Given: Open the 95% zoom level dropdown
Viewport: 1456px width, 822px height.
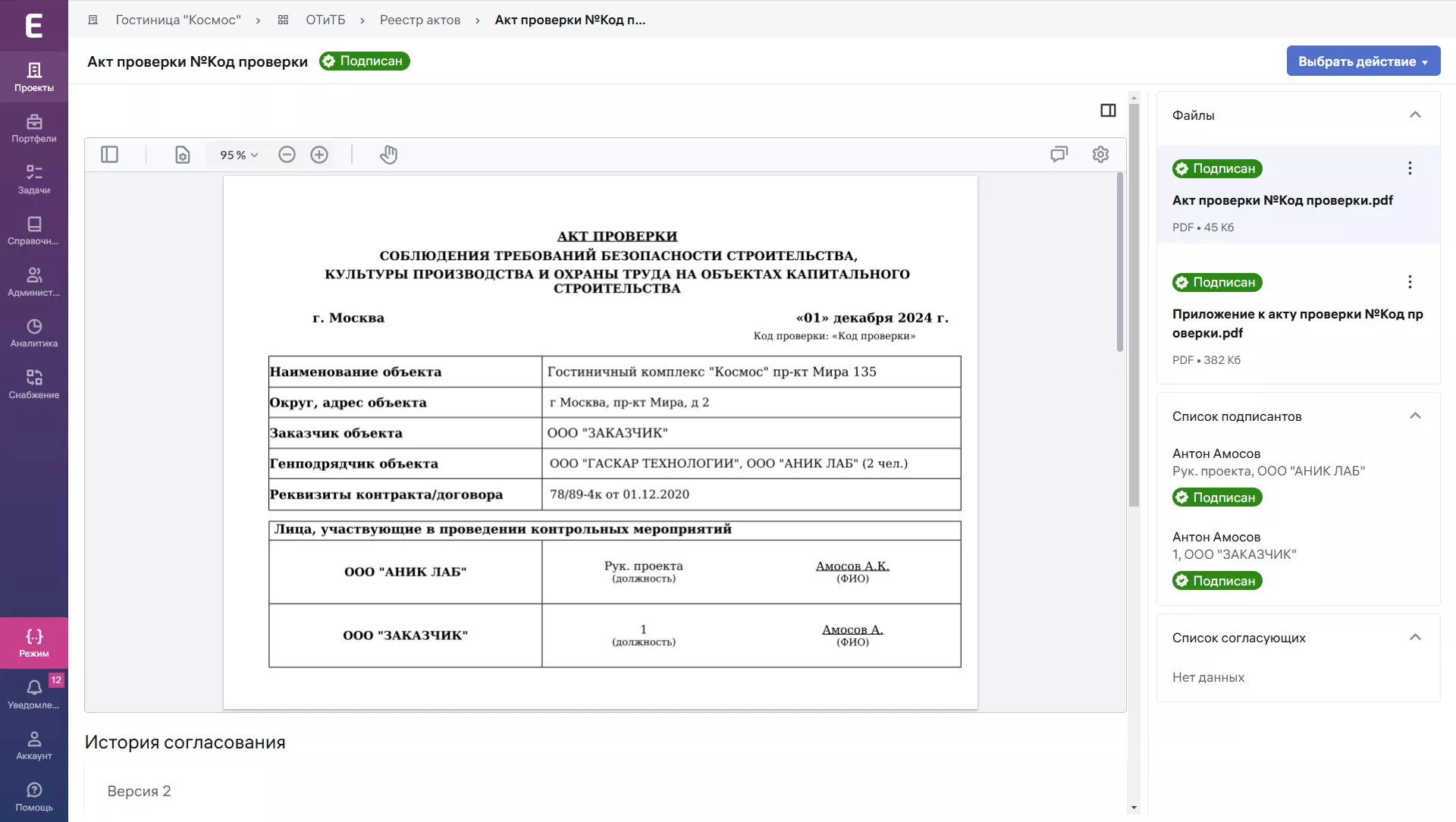Looking at the screenshot, I should tap(239, 155).
